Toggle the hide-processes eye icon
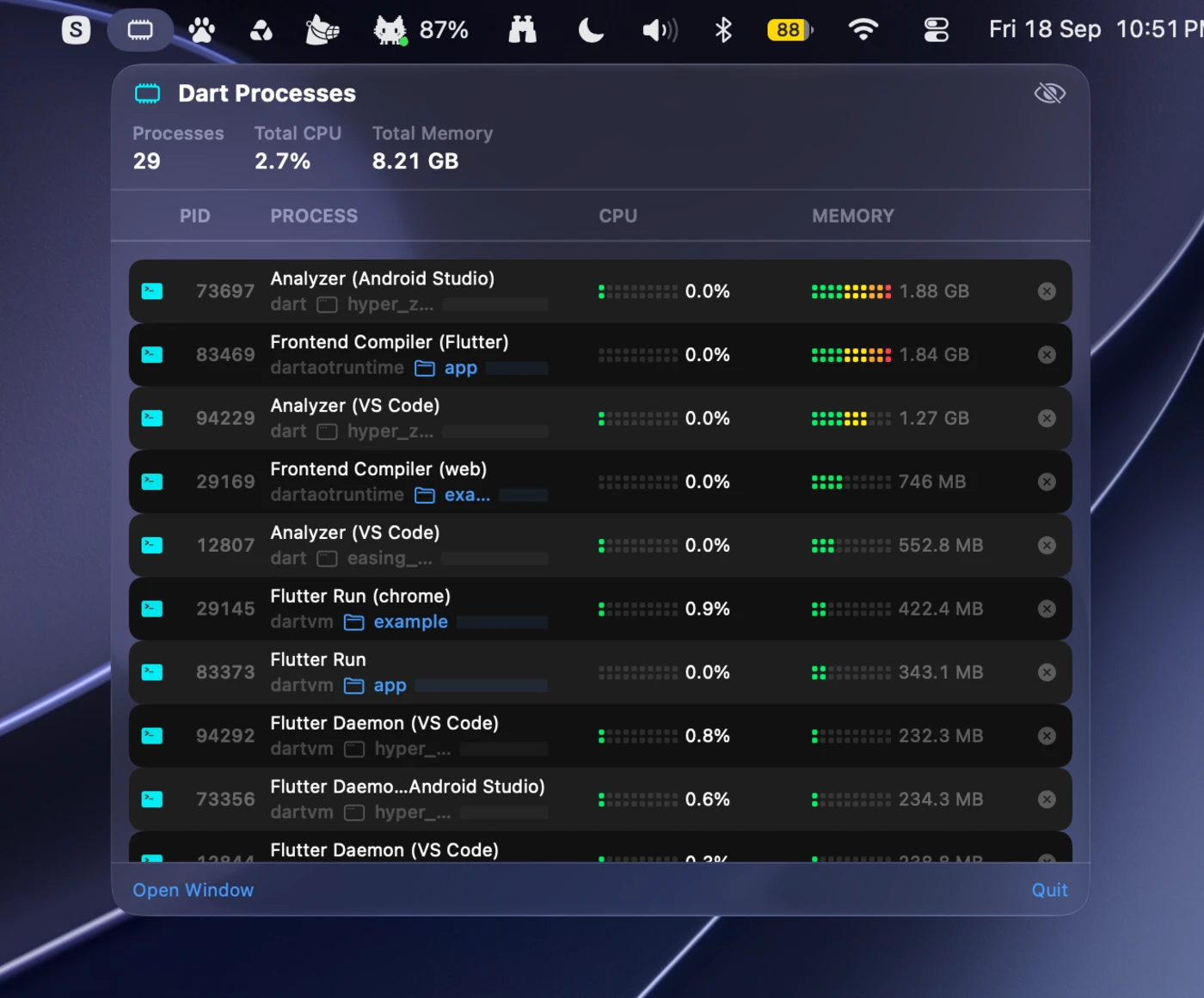1204x998 pixels. 1049,93
